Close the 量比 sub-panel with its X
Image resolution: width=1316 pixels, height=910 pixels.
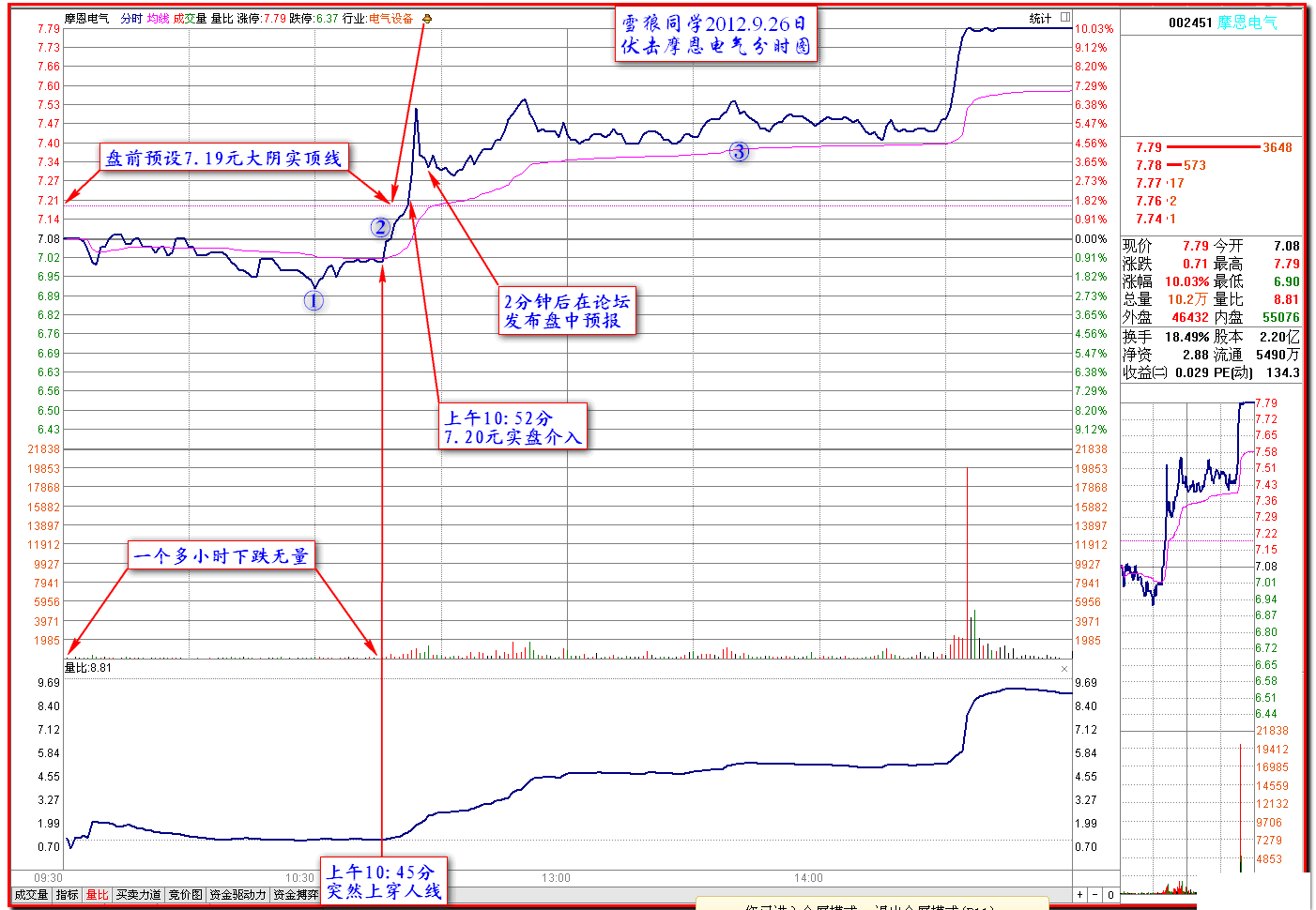[x=1064, y=669]
